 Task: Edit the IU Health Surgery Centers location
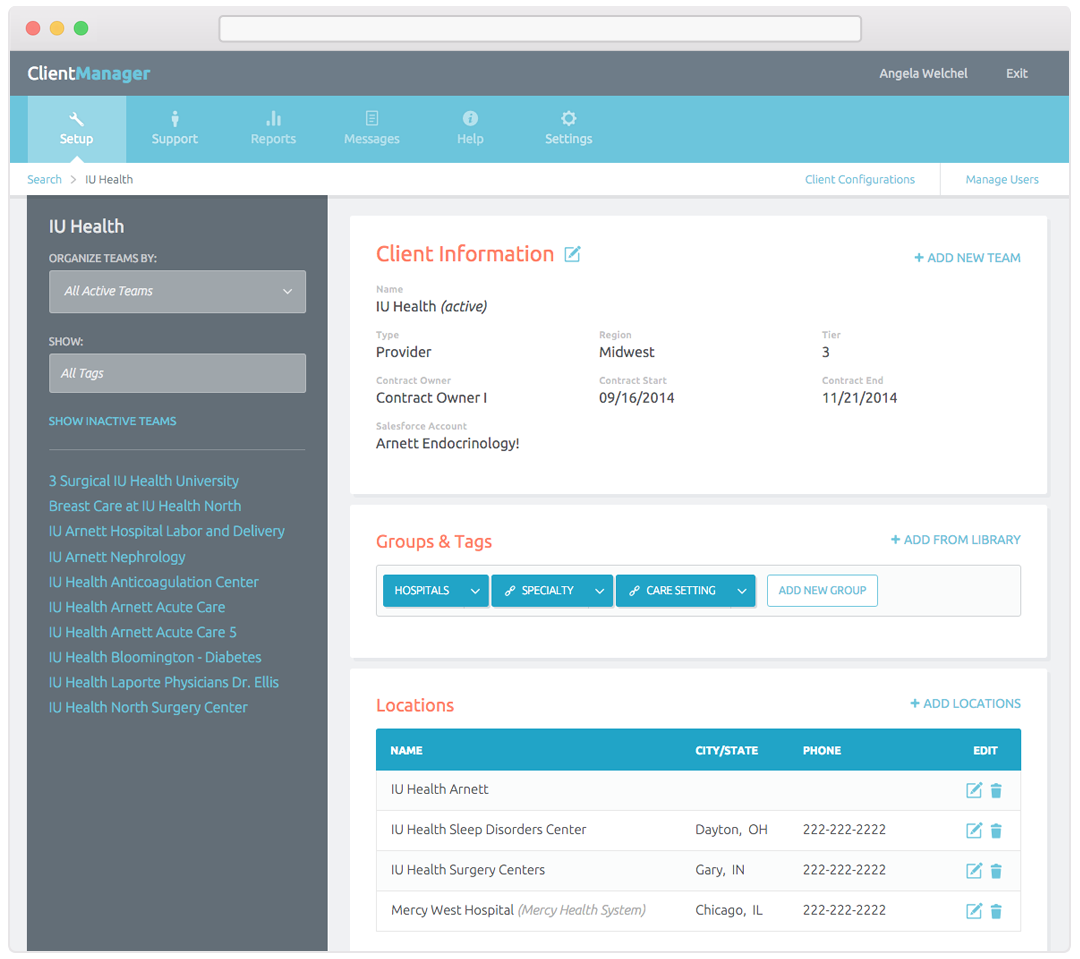(973, 870)
